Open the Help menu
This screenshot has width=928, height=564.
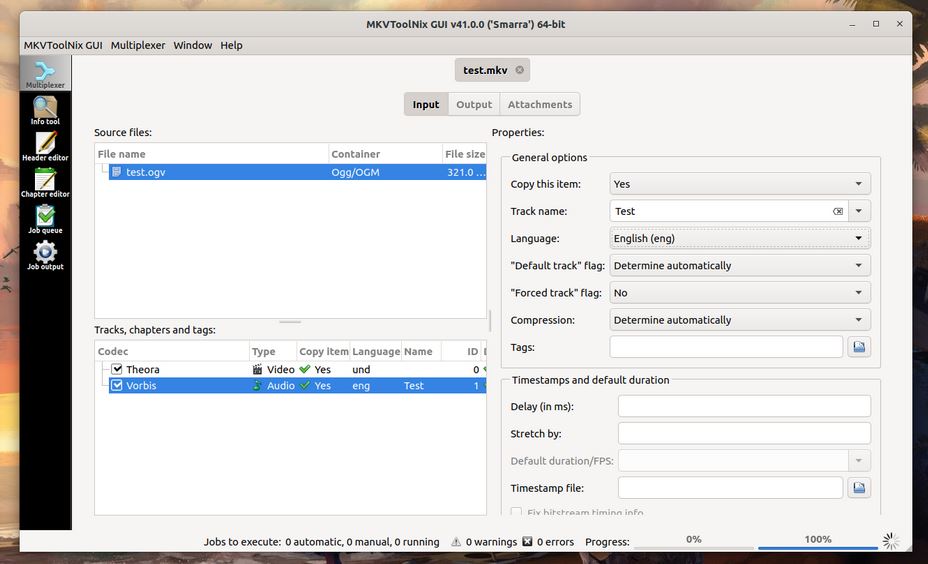(231, 46)
